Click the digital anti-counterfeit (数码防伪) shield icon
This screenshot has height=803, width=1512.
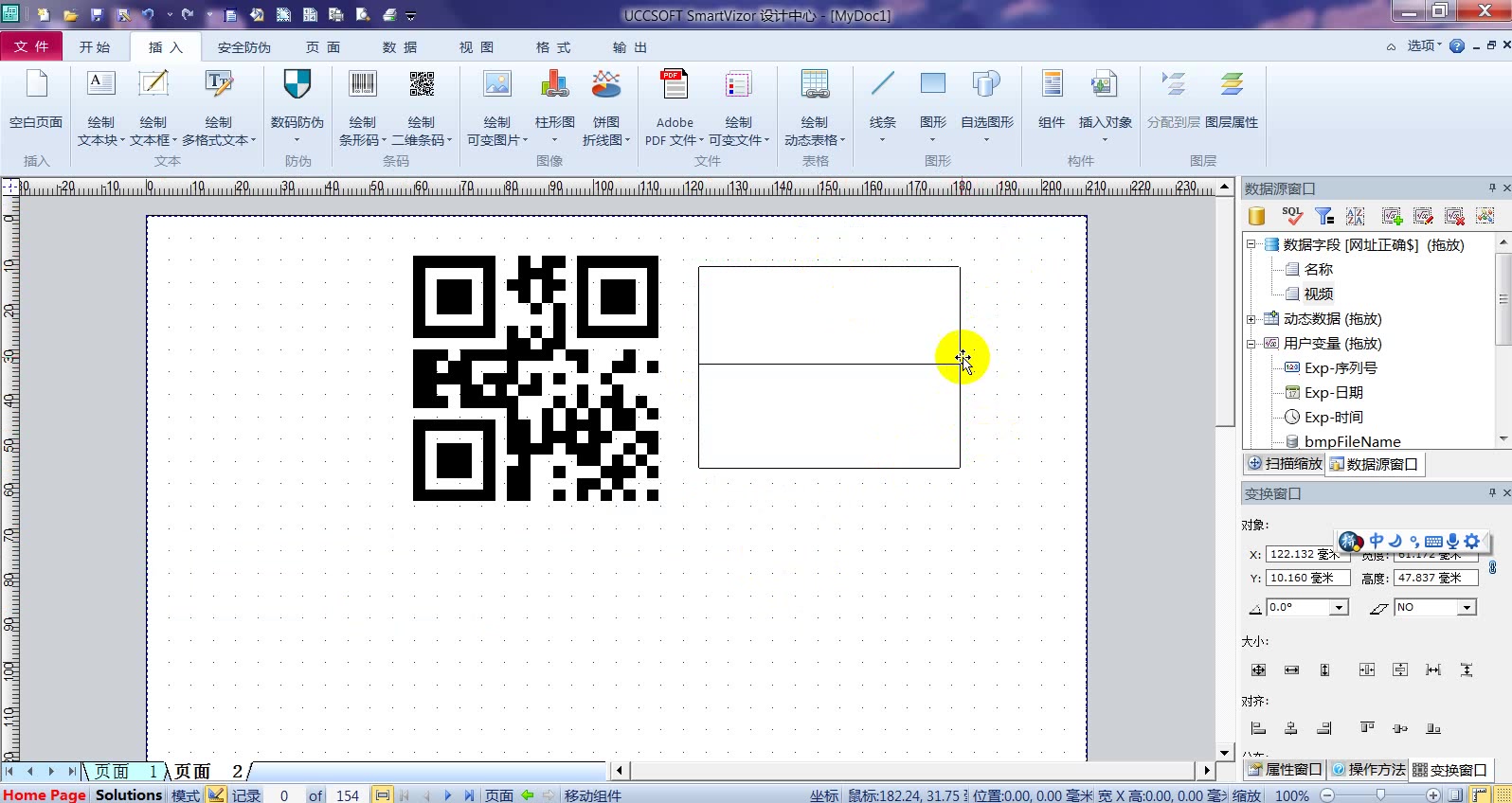click(x=297, y=85)
